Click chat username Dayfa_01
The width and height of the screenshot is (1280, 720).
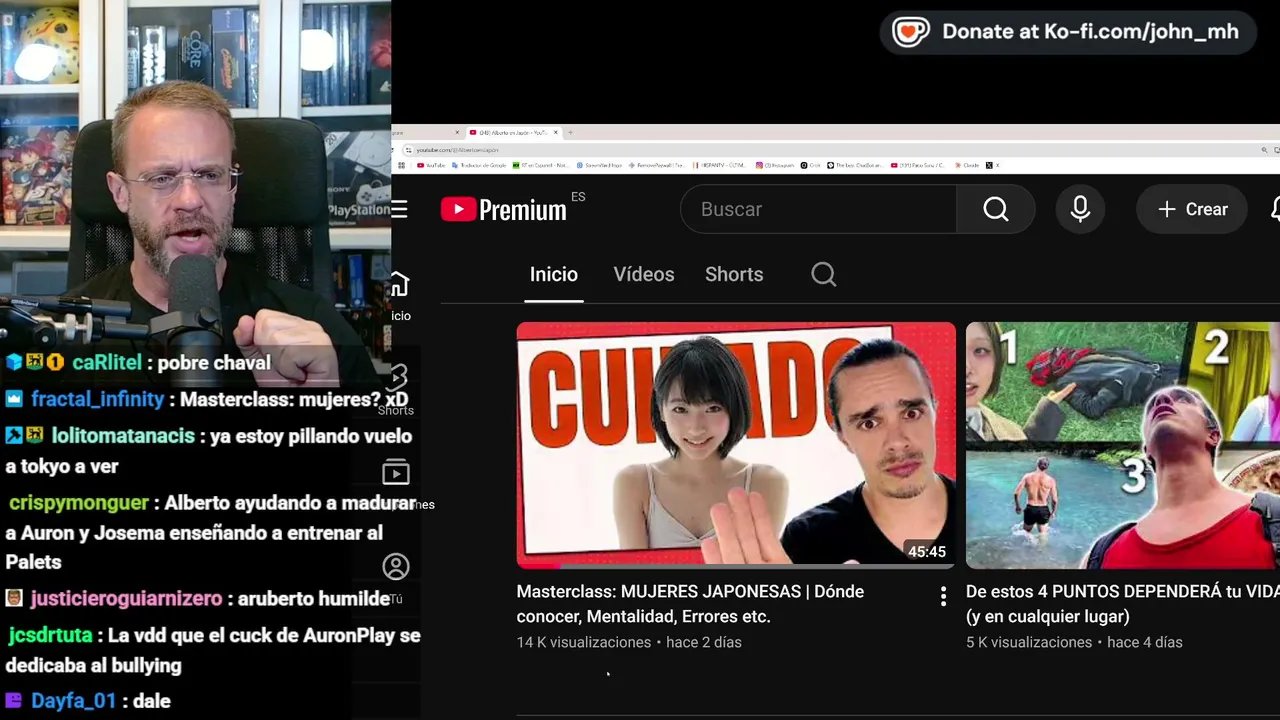(73, 701)
